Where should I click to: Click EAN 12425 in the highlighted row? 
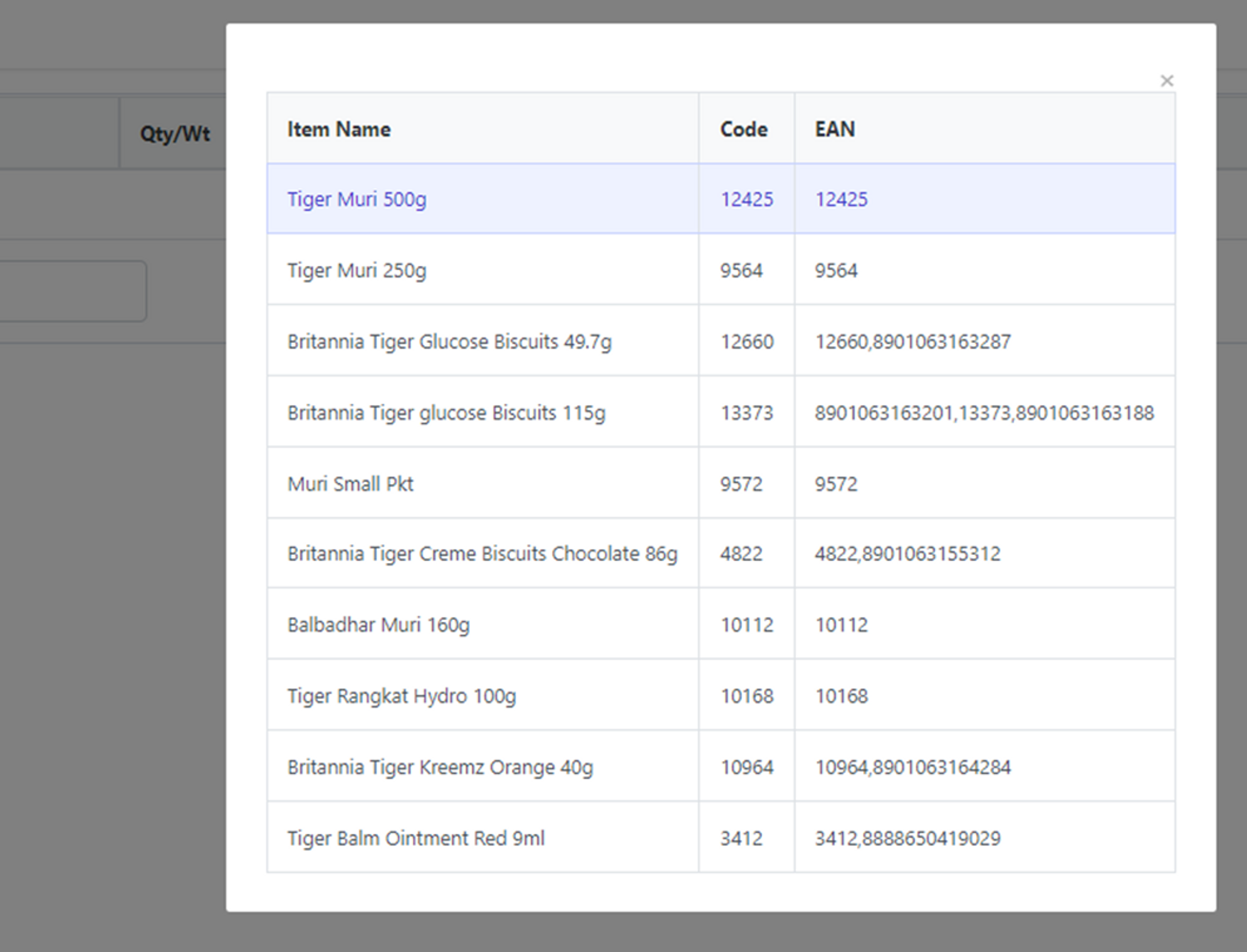pos(841,199)
